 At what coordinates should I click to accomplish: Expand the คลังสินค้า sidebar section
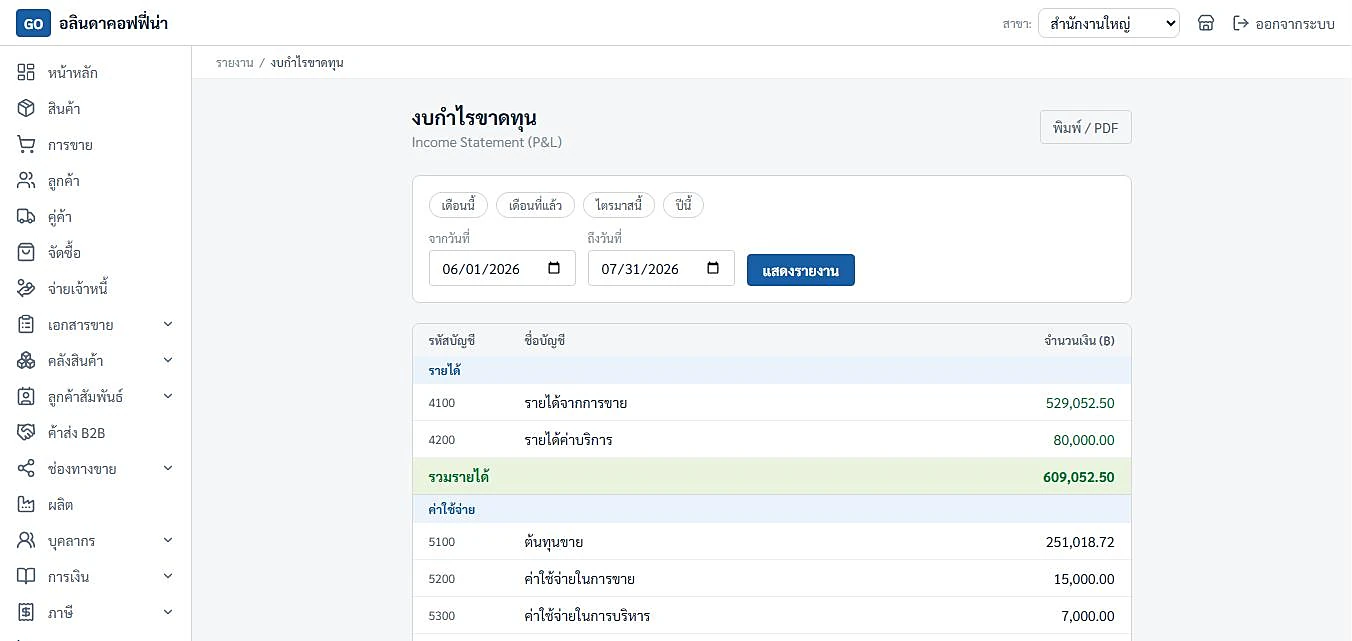point(168,361)
